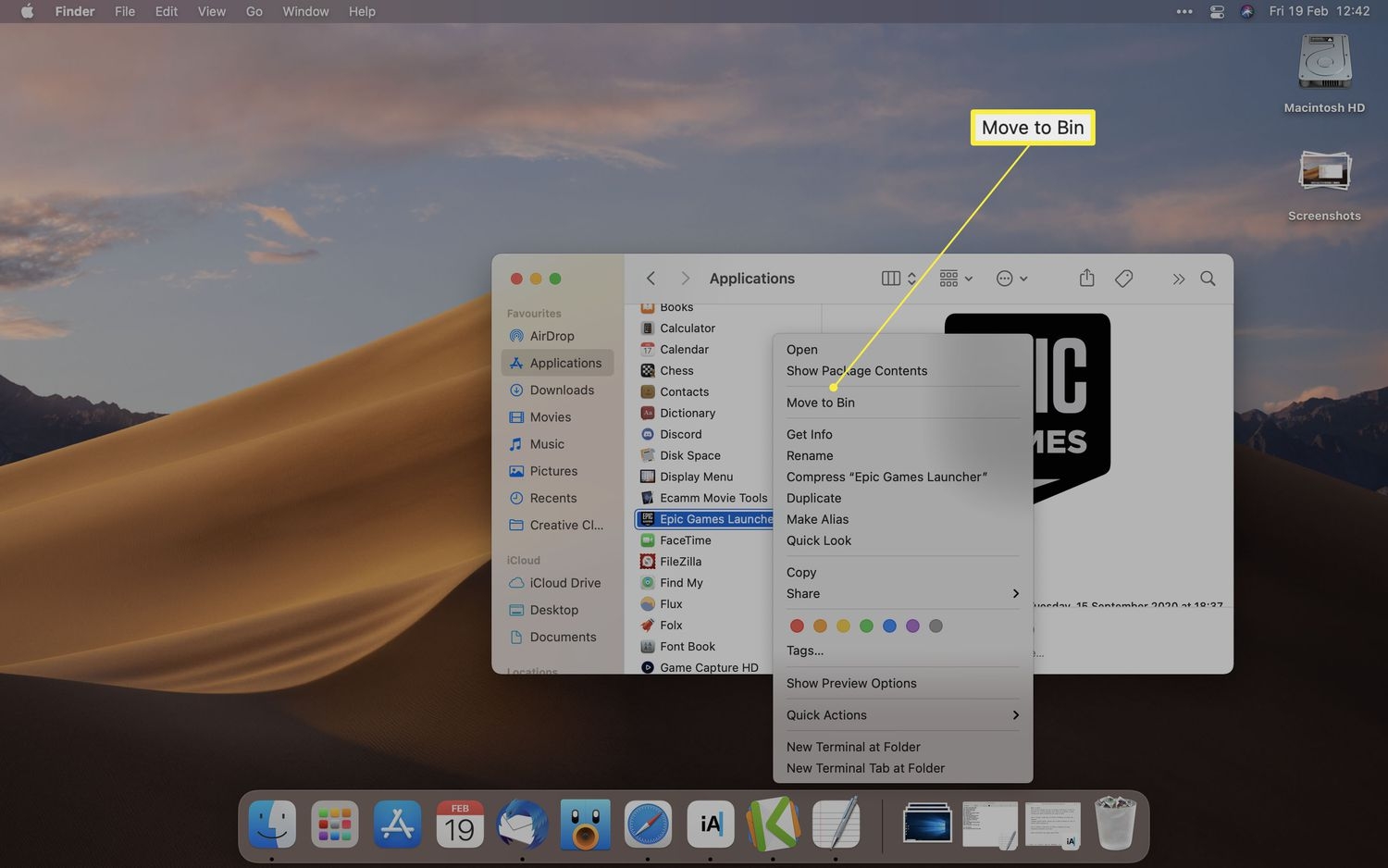Launch App Store from the Dock
Viewport: 1388px width, 868px height.
point(397,825)
